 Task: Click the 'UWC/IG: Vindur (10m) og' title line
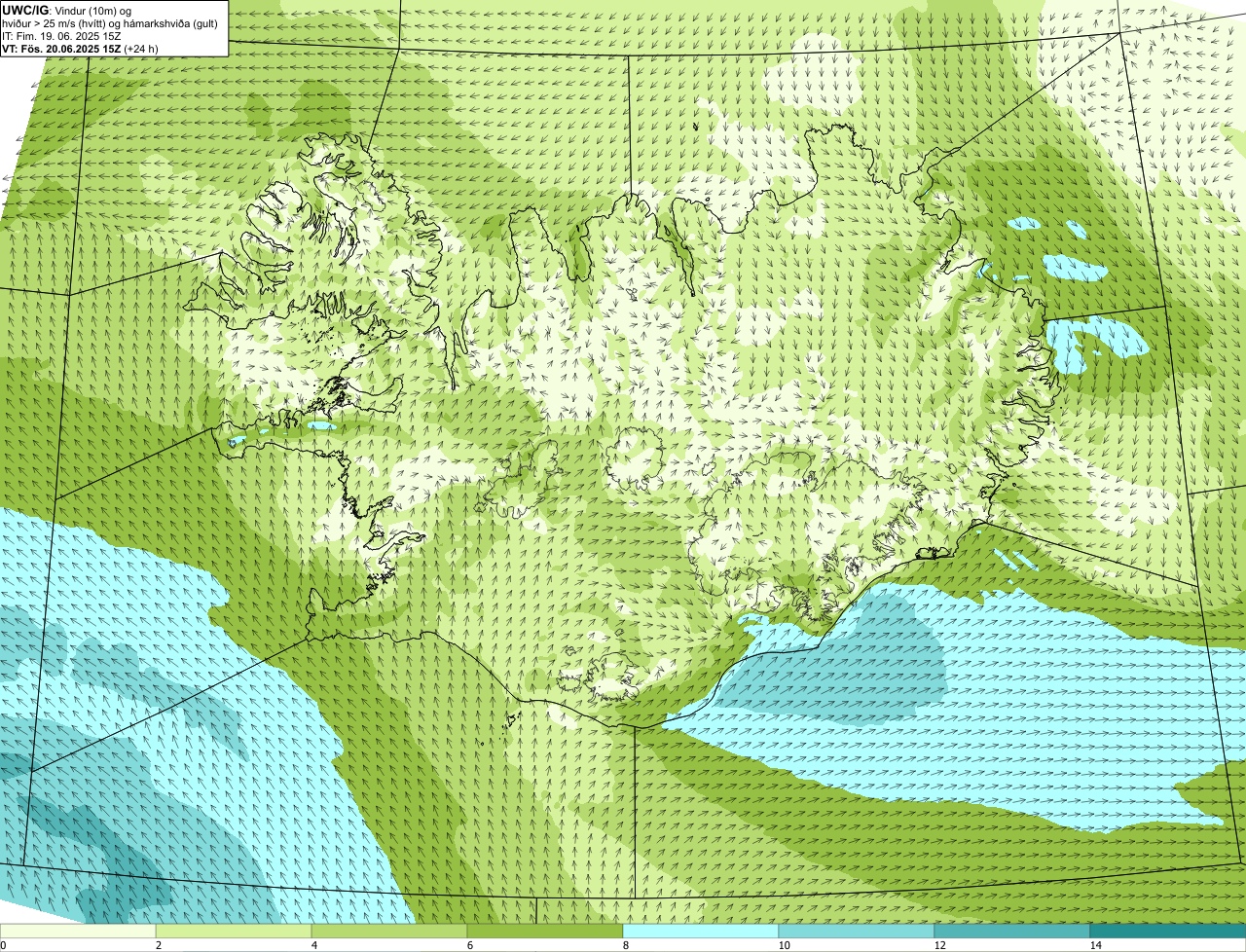pyautogui.click(x=67, y=10)
